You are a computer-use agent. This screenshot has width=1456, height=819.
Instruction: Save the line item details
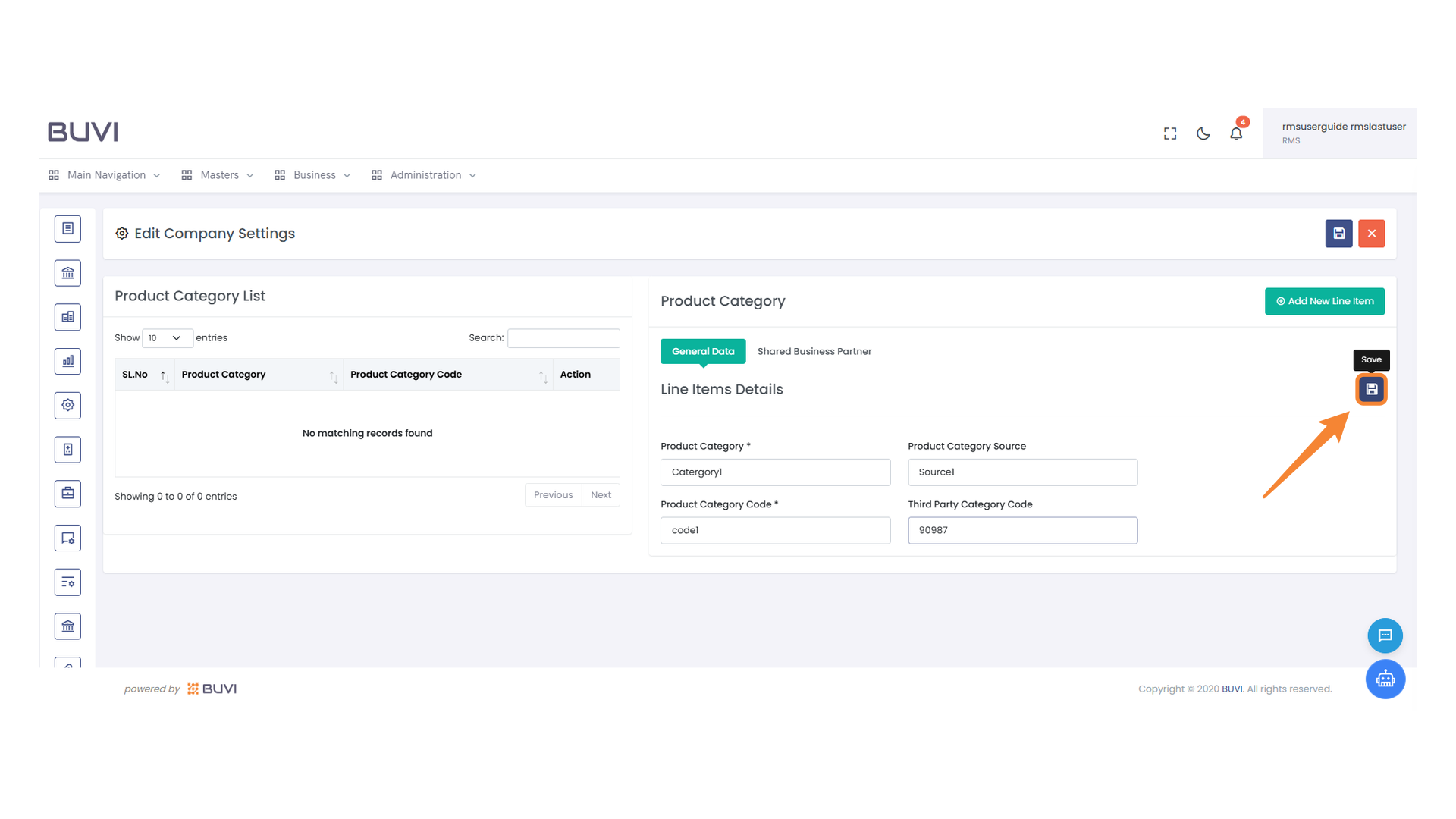click(1371, 389)
